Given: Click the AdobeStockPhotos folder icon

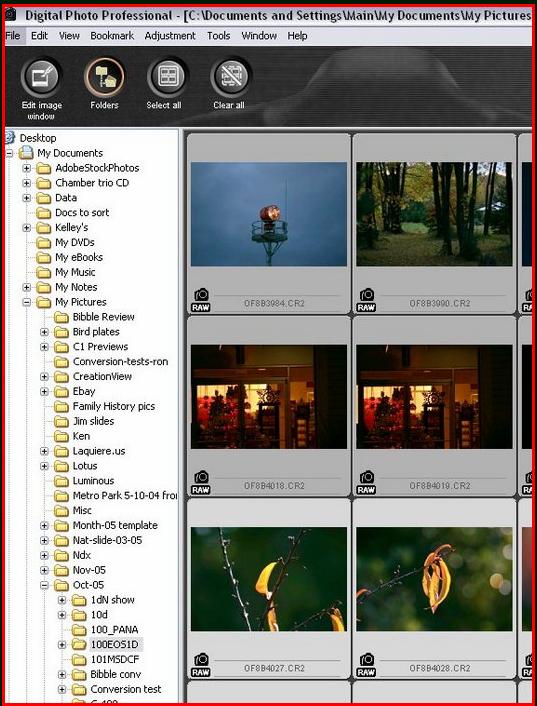Looking at the screenshot, I should (x=44, y=168).
